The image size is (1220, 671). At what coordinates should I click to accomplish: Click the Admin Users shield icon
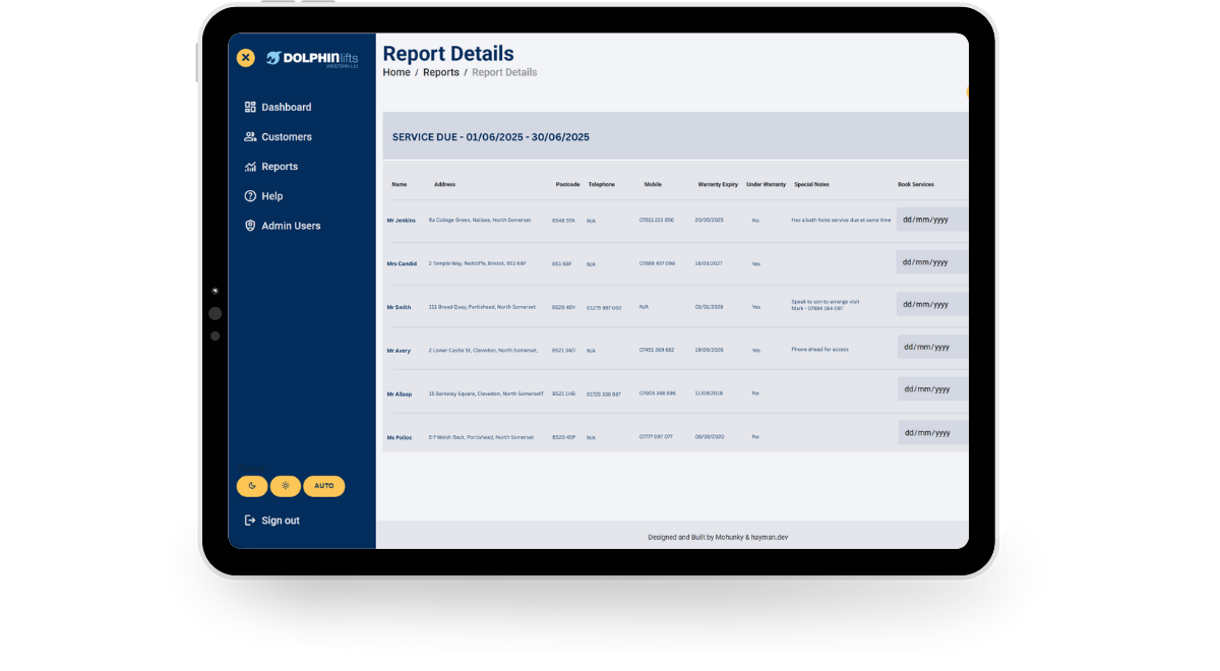(x=250, y=226)
